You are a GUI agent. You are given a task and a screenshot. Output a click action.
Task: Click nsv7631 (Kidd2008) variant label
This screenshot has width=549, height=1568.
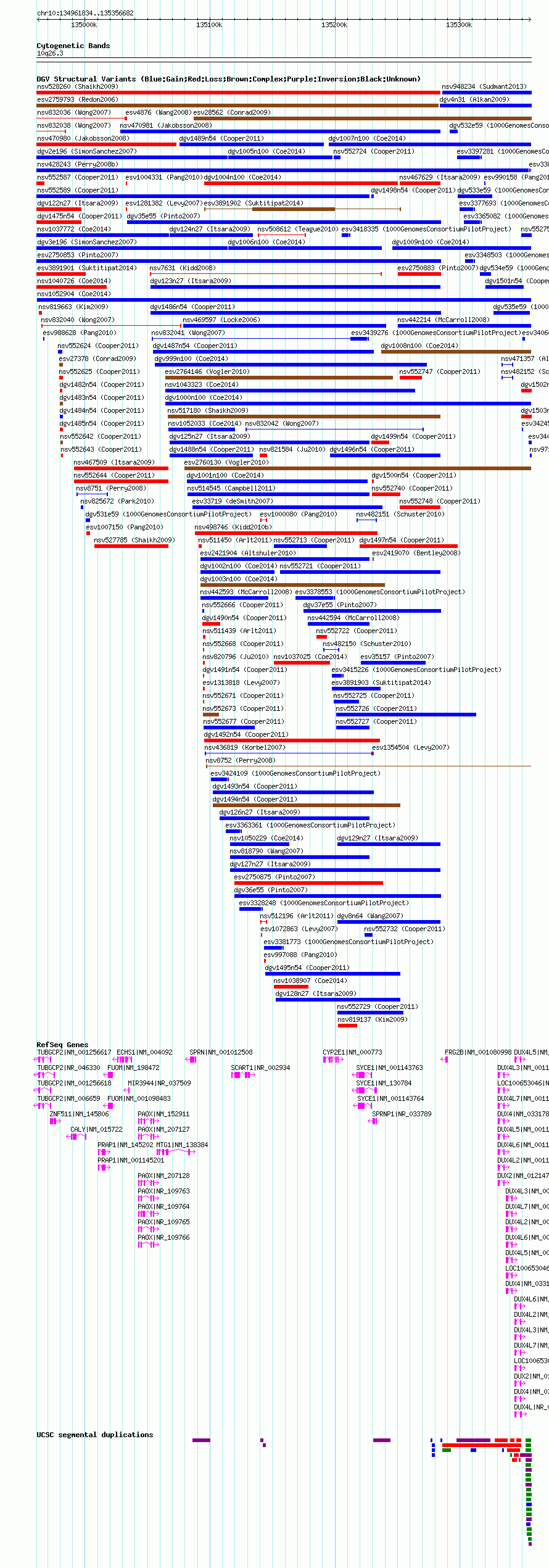point(183,268)
